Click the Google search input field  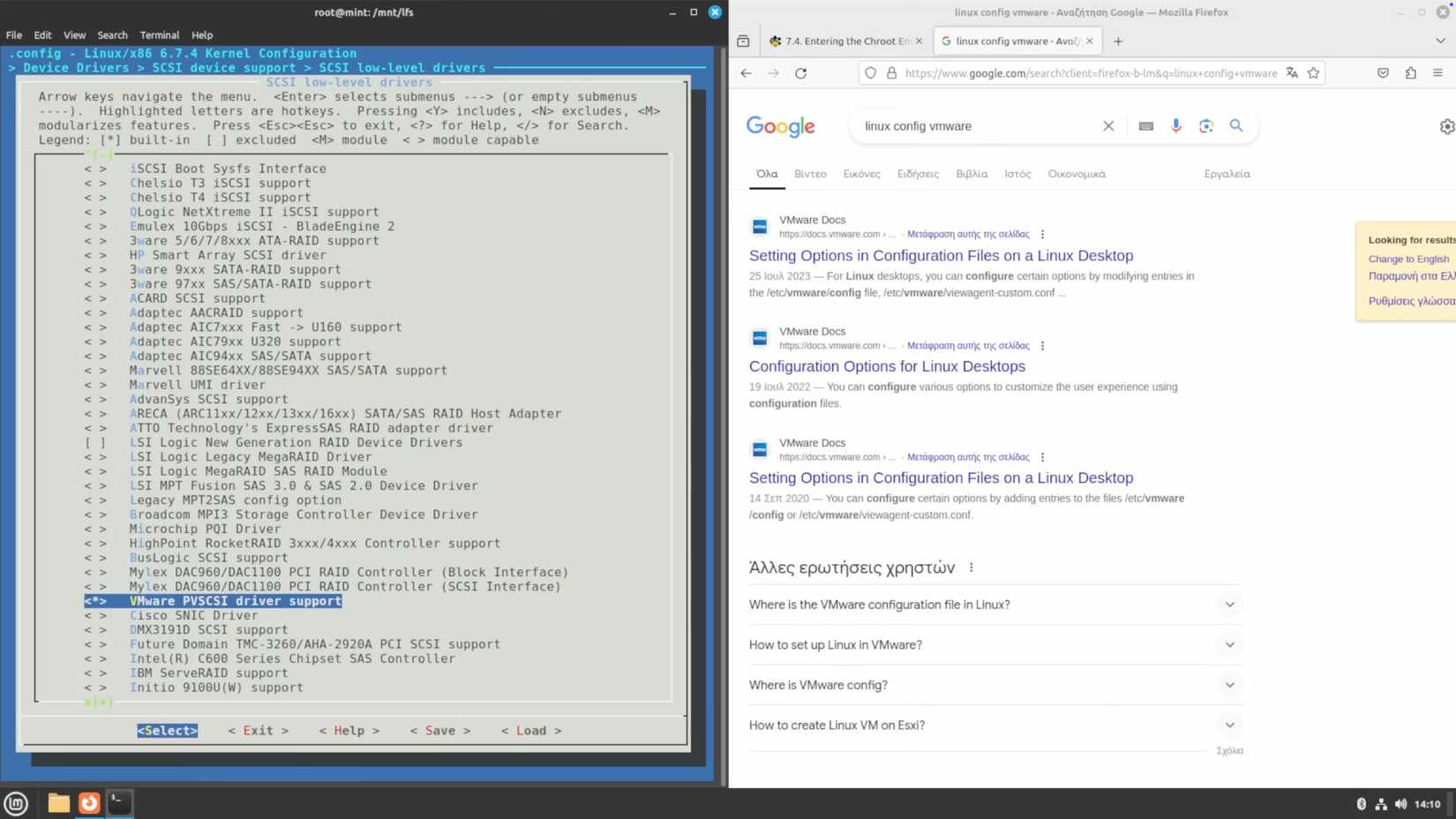971,126
